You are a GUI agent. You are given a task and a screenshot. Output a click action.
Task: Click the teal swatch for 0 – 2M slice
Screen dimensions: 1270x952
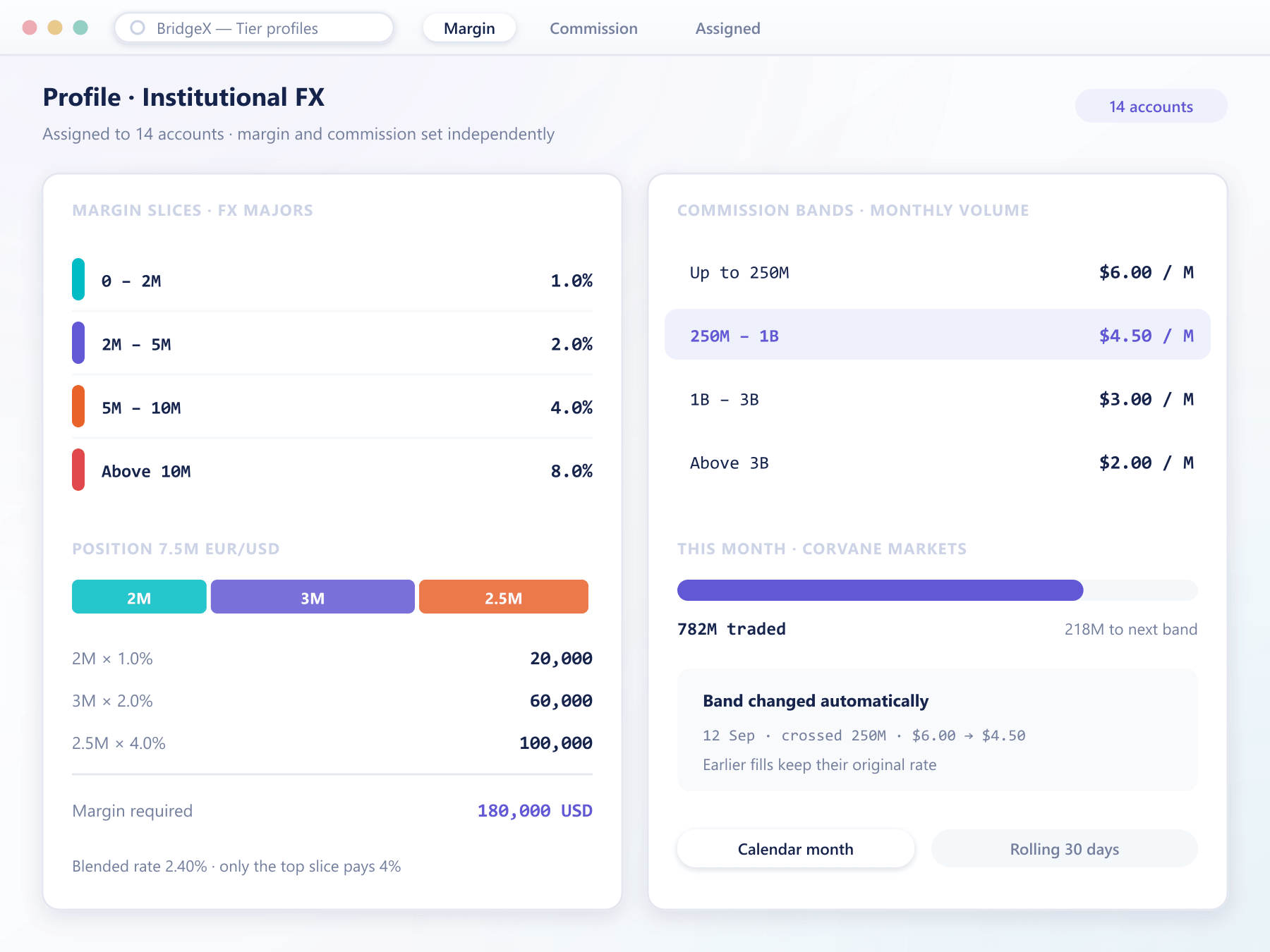tap(78, 280)
